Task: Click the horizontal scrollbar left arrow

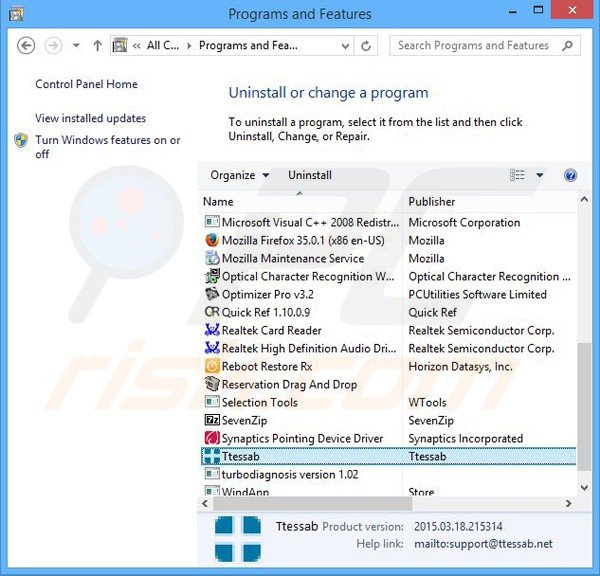Action: (x=205, y=503)
